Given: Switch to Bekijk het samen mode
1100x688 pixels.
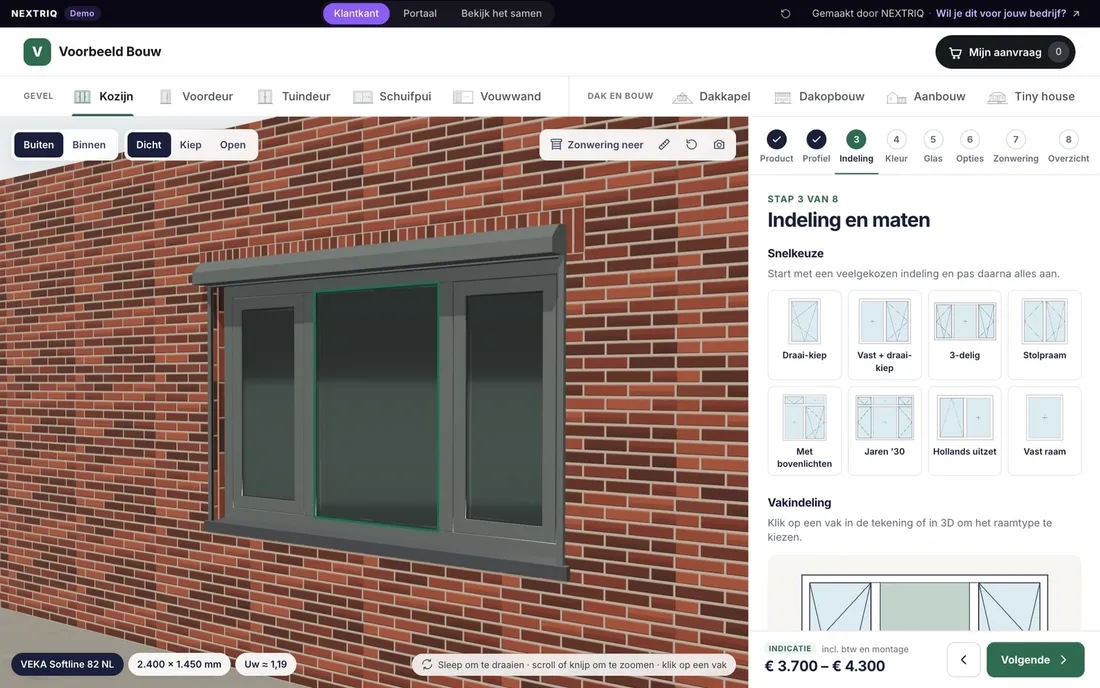Looking at the screenshot, I should point(501,13).
